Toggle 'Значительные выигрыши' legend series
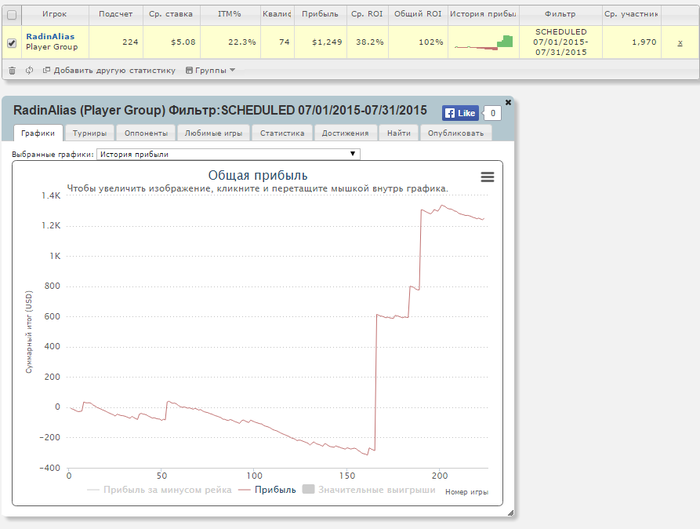The image size is (700, 529). 369,490
